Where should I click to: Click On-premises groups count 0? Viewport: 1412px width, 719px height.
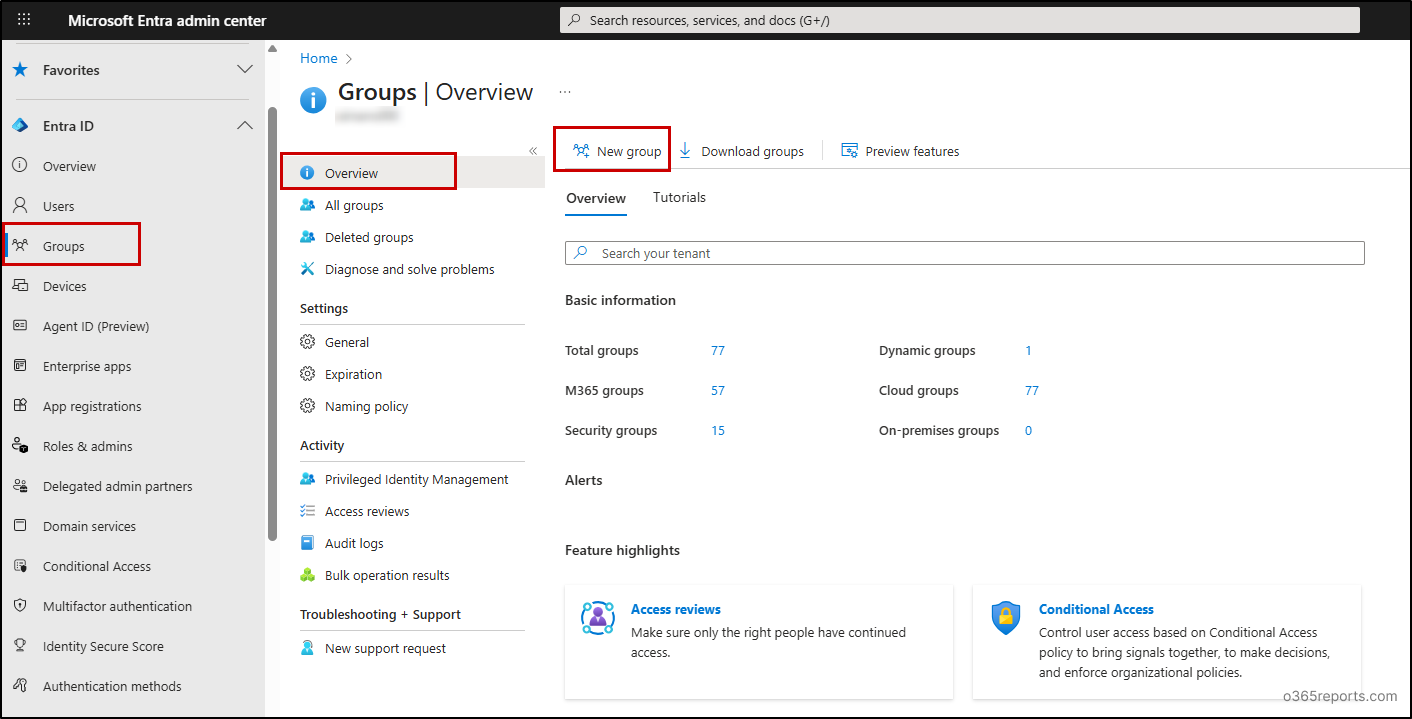(1028, 431)
